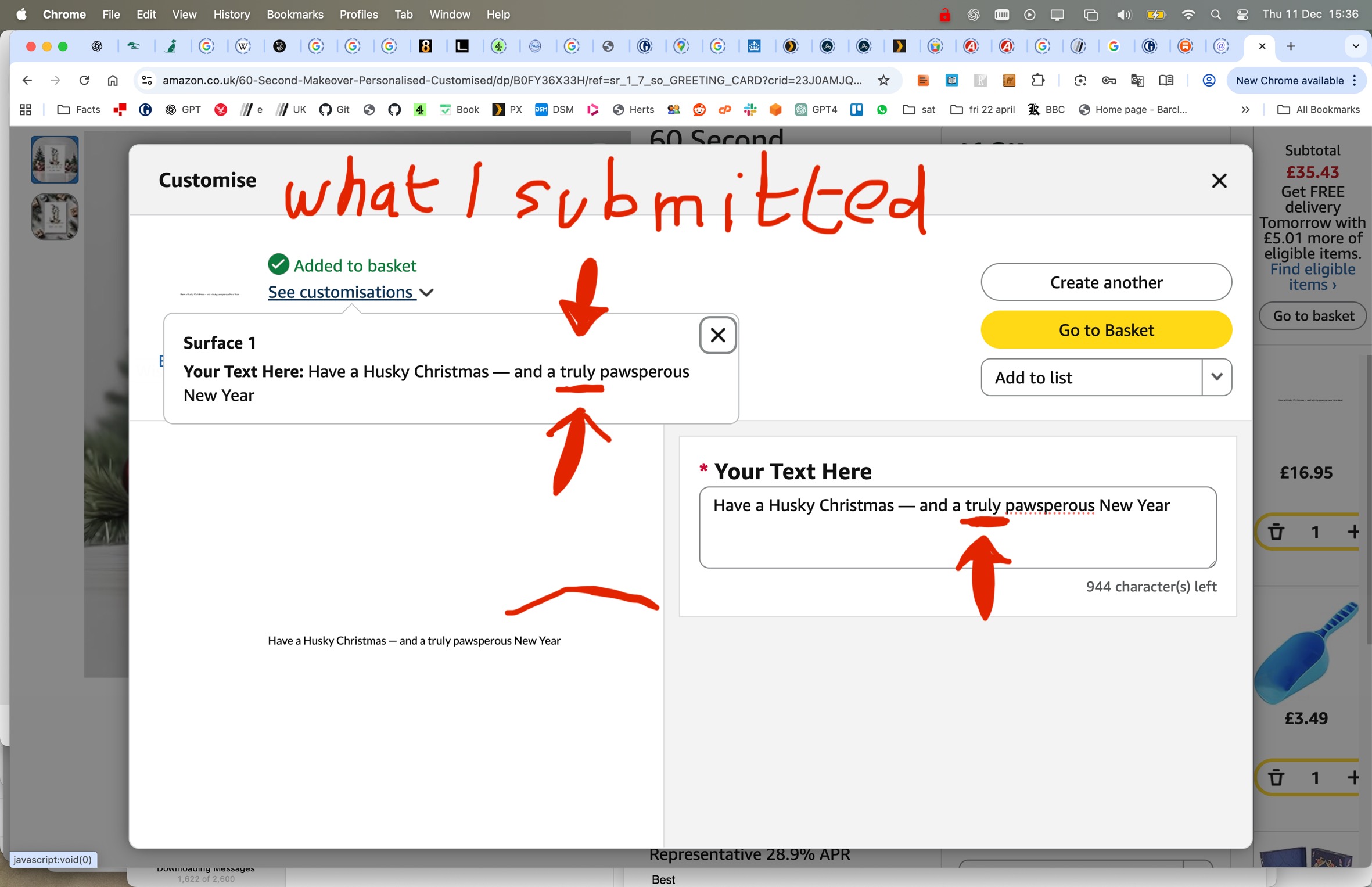Open the GitHub 'Git' bookmark
This screenshot has width=1372, height=887.
click(x=335, y=109)
